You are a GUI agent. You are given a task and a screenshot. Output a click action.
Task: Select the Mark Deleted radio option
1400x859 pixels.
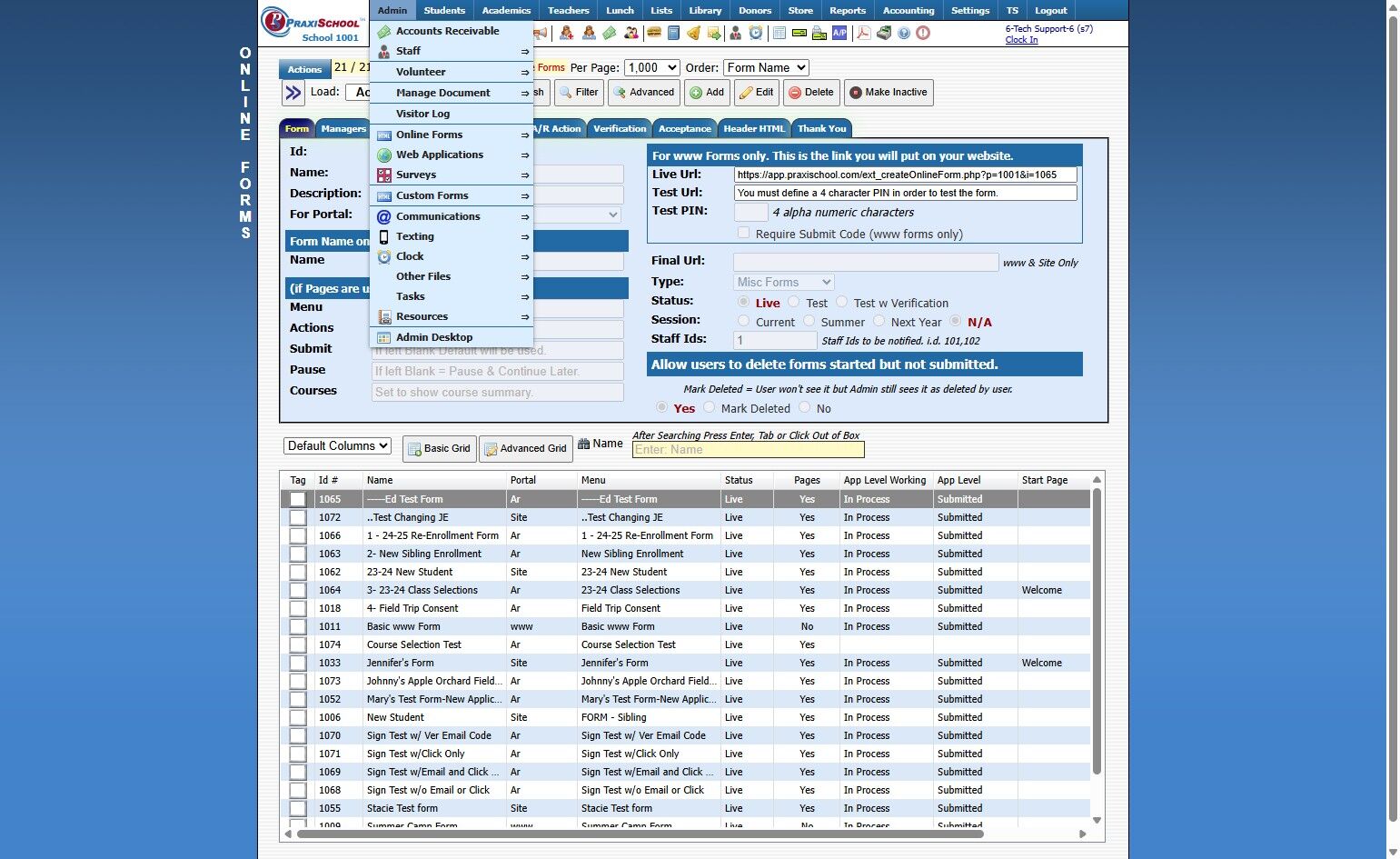710,407
